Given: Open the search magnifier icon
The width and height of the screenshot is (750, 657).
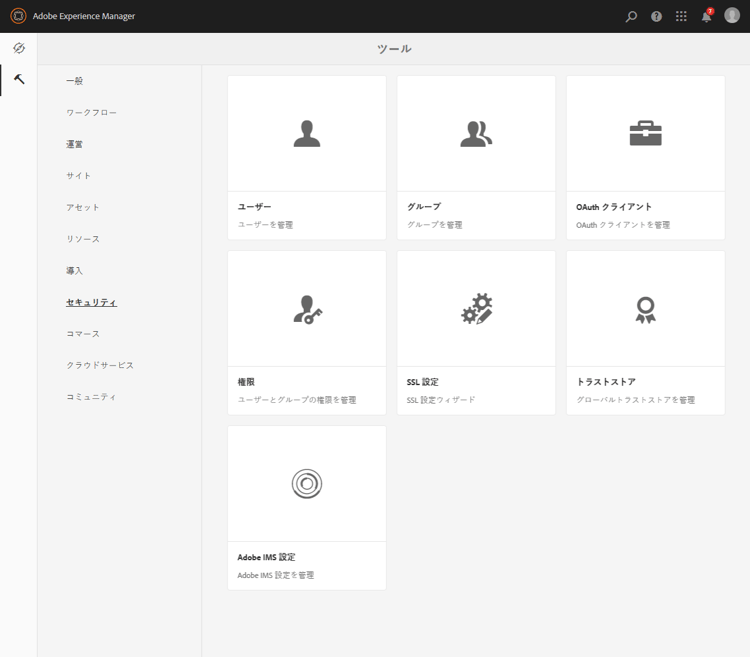Looking at the screenshot, I should click(x=631, y=16).
